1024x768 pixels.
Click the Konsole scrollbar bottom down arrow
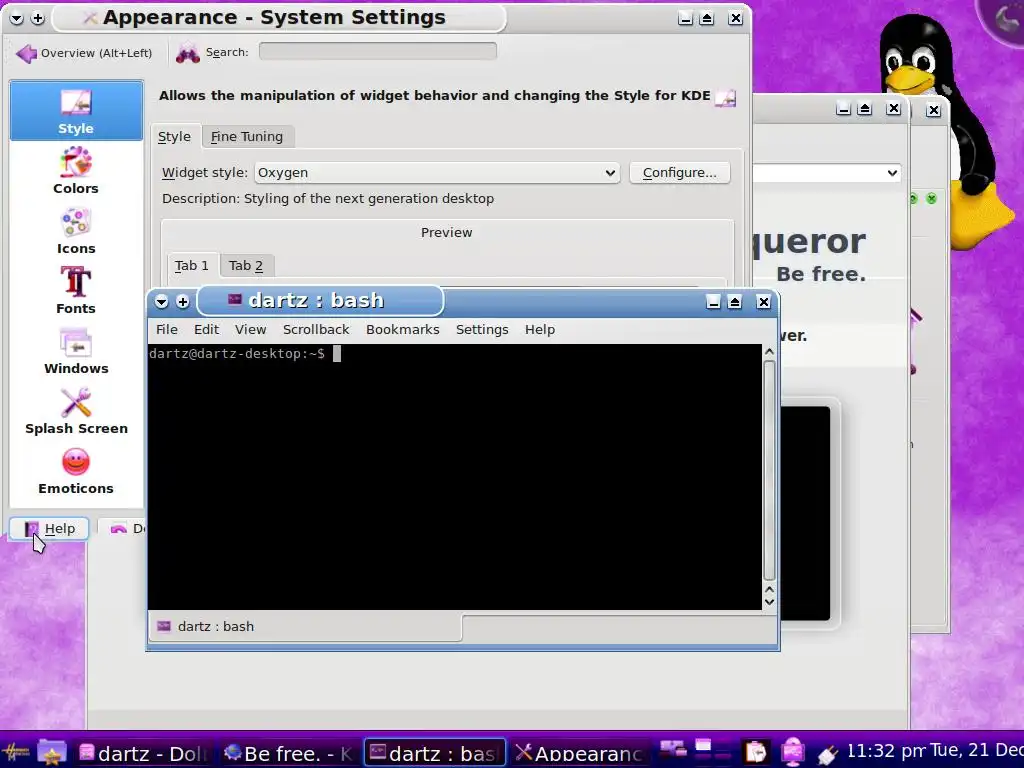pos(769,601)
